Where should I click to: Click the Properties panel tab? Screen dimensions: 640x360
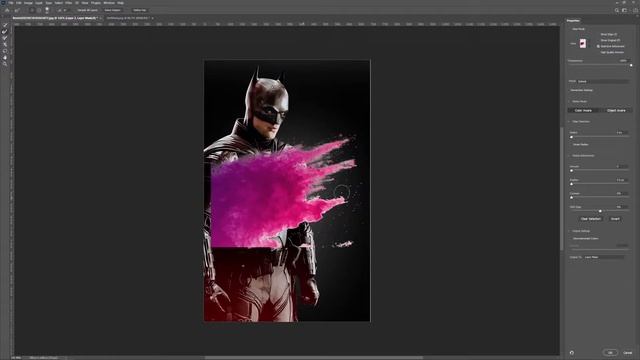tap(573, 20)
